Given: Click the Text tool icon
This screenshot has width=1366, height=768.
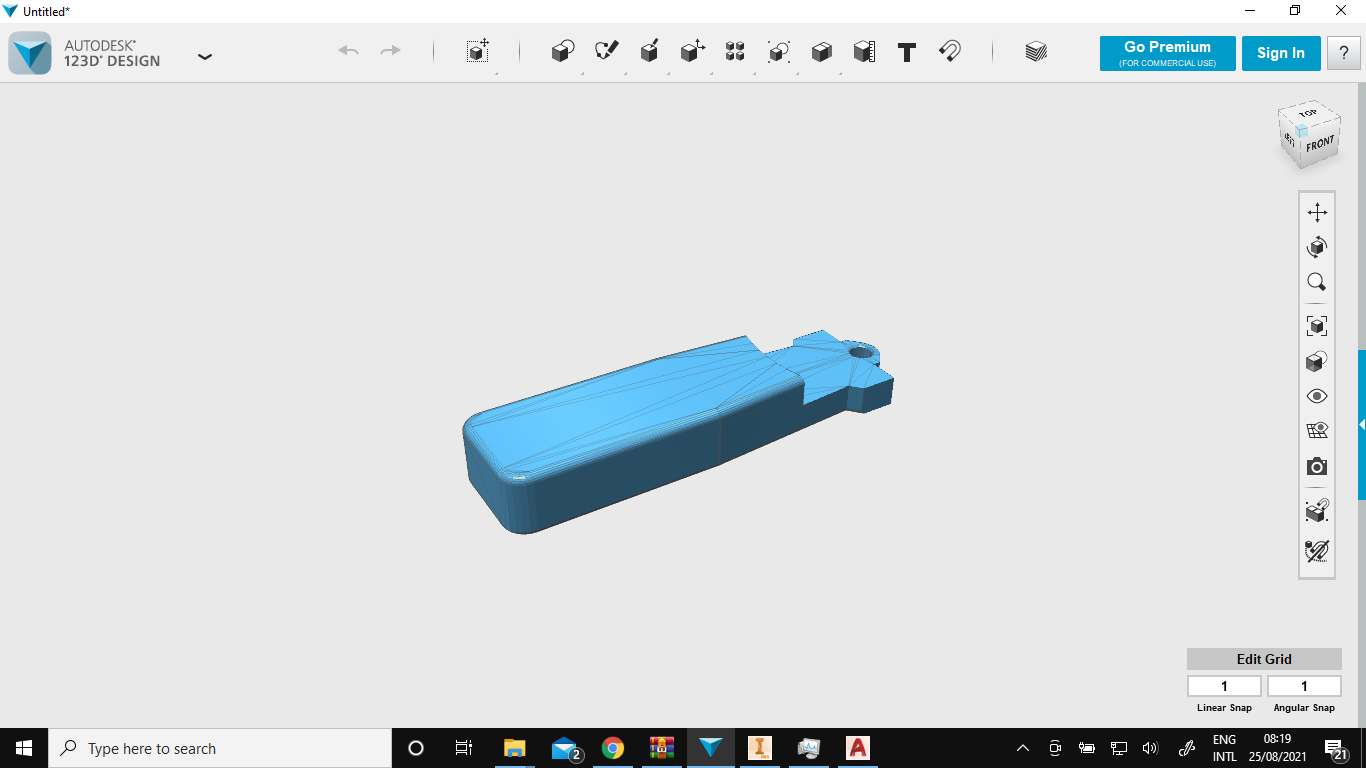Looking at the screenshot, I should (907, 52).
